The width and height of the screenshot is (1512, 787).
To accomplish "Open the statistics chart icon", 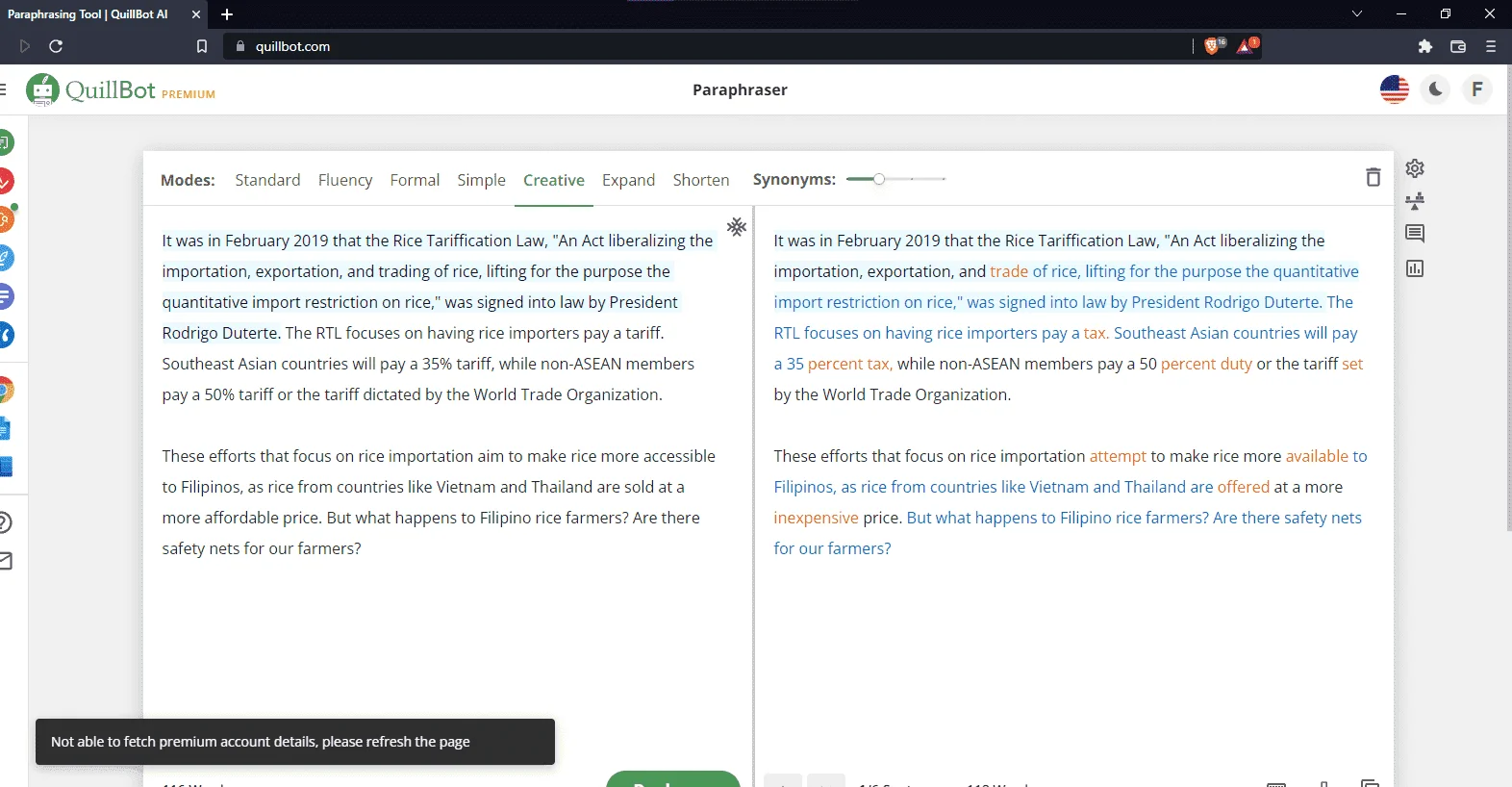I will pos(1415,268).
